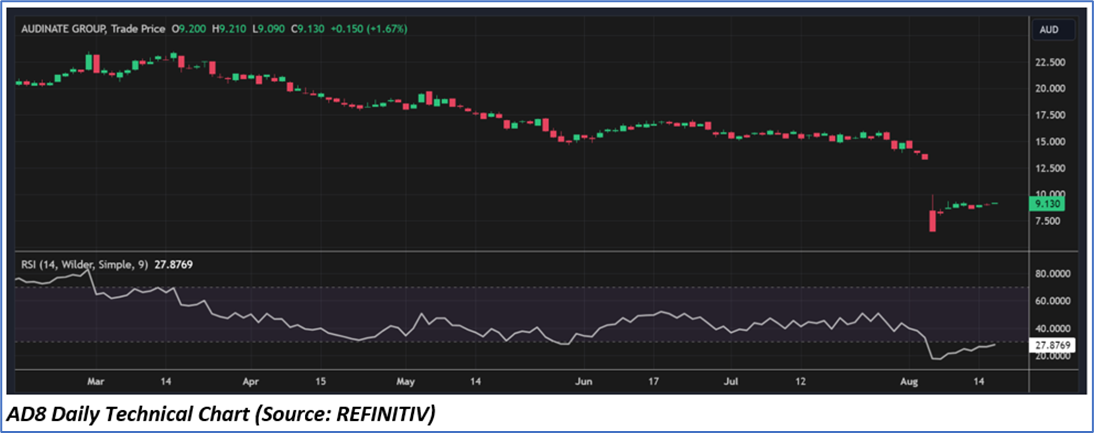1094x433 pixels.
Task: Click the AD8 Daily Technical Chart caption
Action: [x=222, y=414]
